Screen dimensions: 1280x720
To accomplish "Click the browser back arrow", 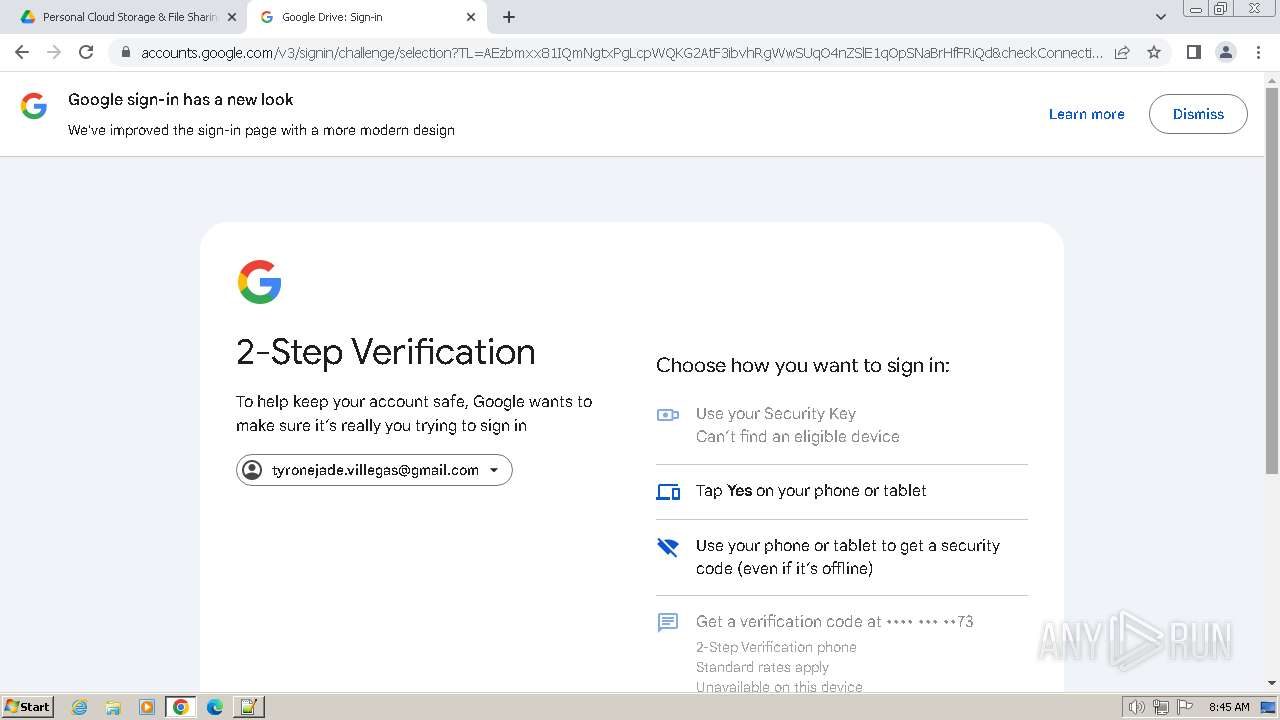I will (22, 52).
